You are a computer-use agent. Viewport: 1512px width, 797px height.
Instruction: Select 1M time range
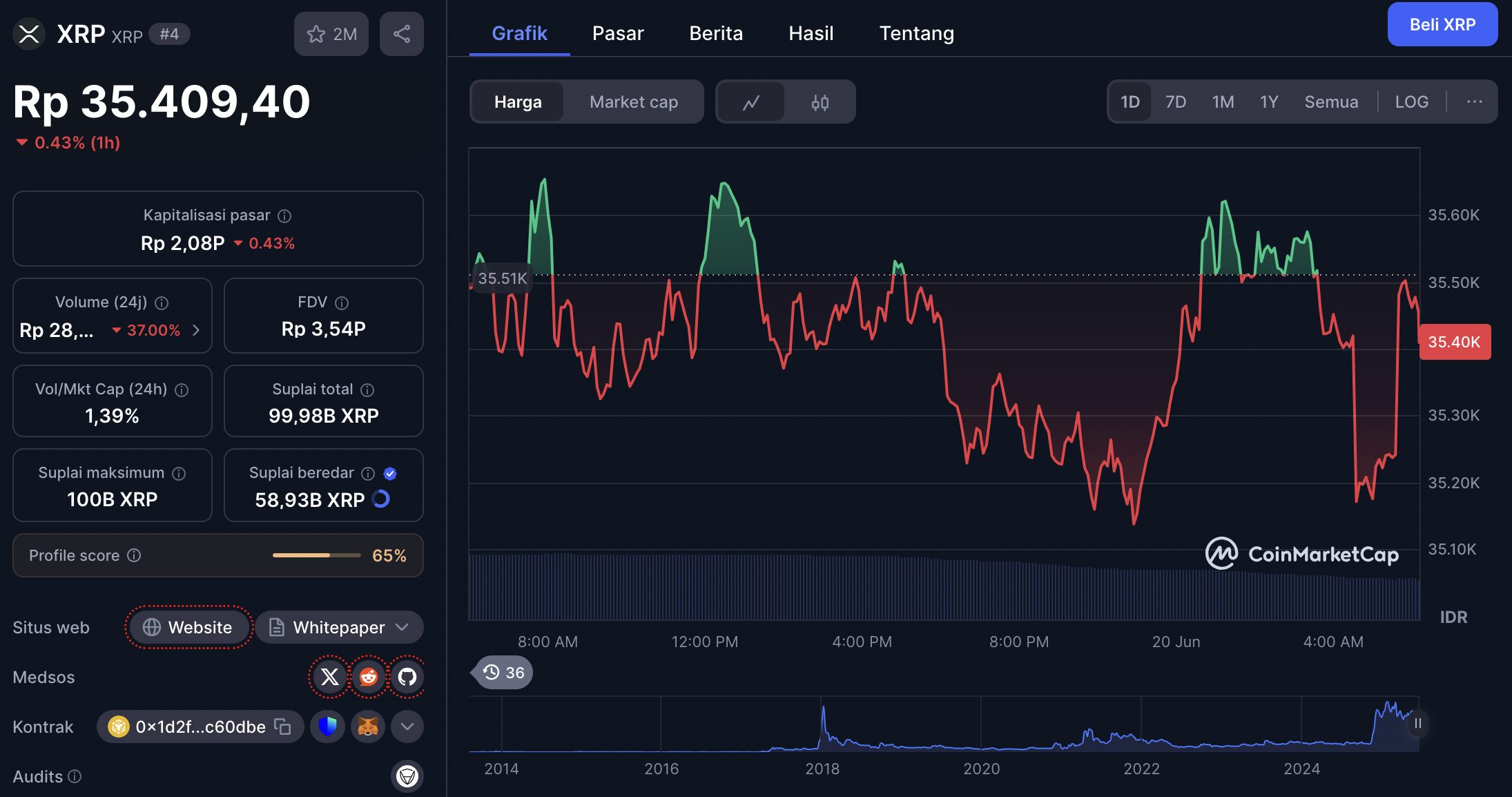click(1223, 102)
